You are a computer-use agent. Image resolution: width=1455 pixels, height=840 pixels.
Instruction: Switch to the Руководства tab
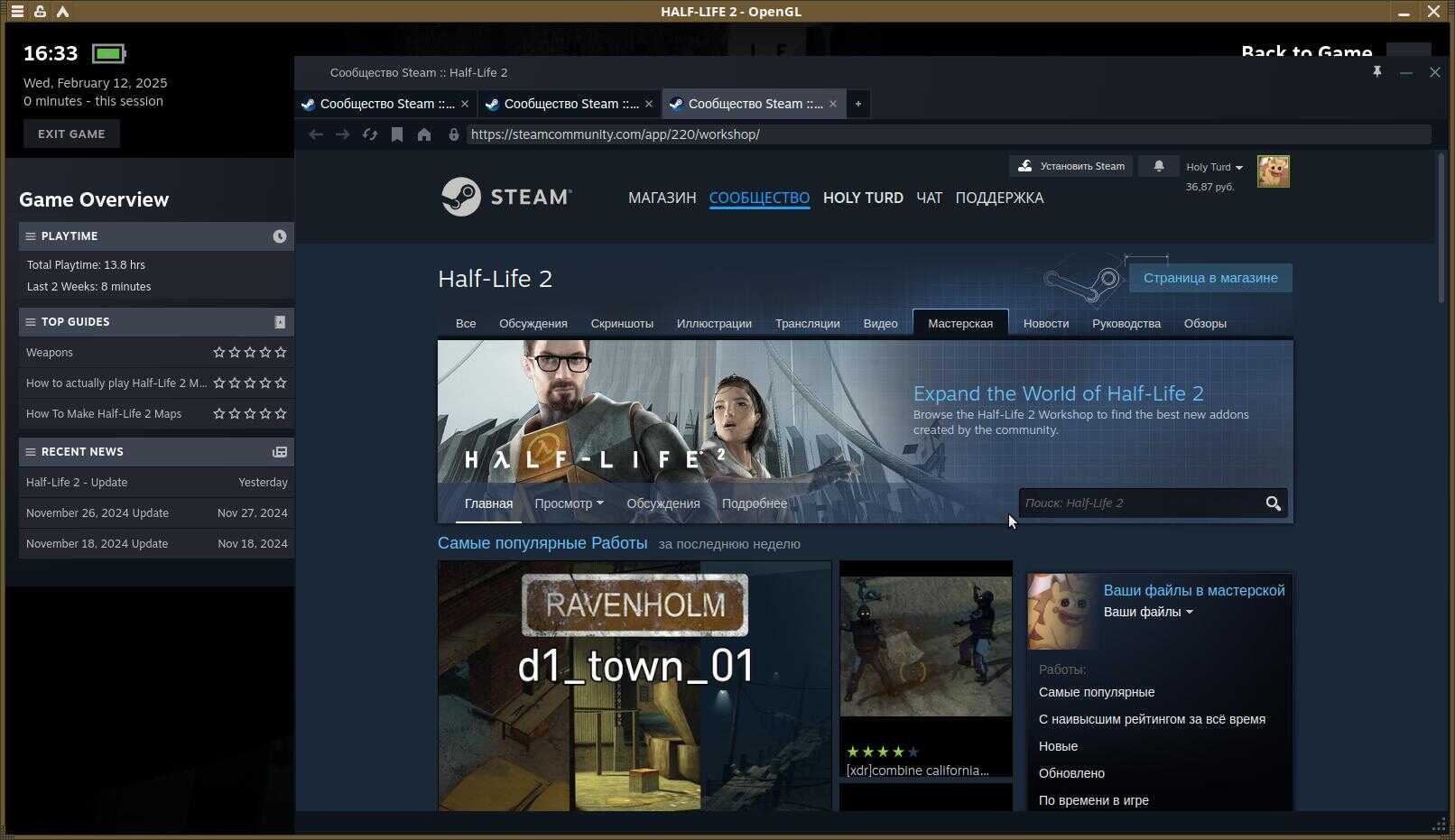click(1126, 323)
